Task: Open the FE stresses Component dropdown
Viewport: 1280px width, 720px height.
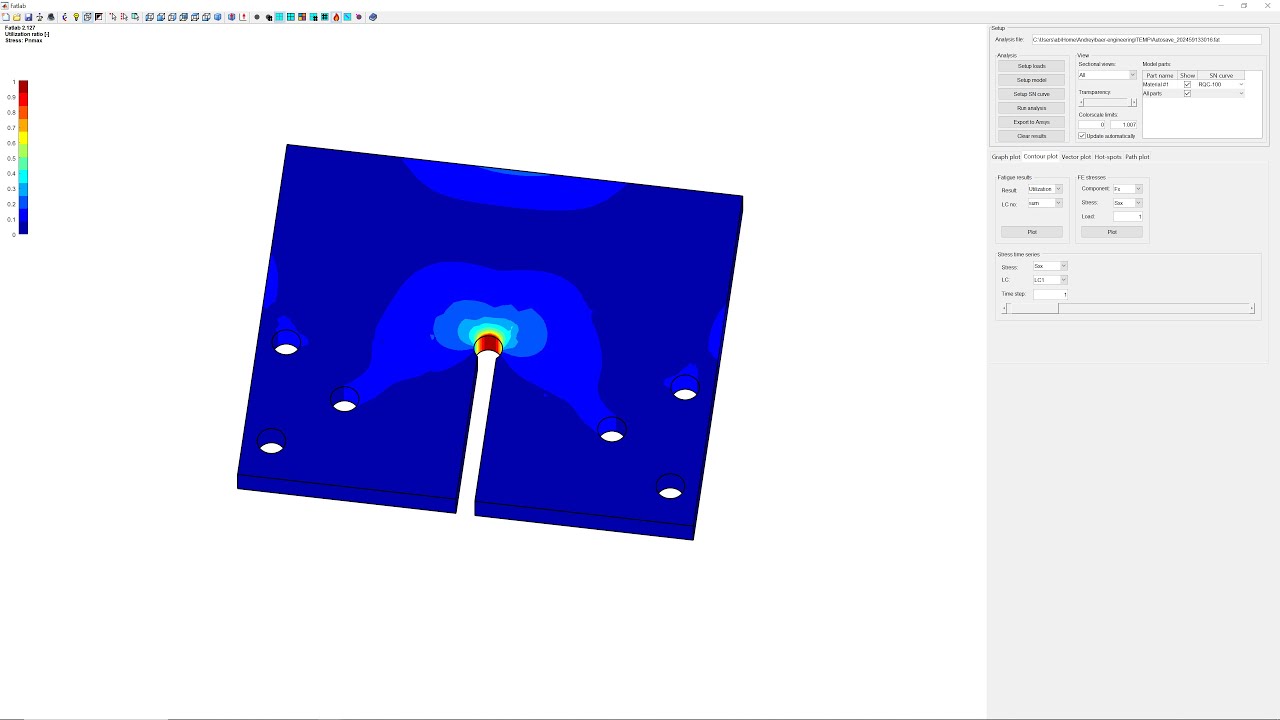Action: pyautogui.click(x=1127, y=189)
